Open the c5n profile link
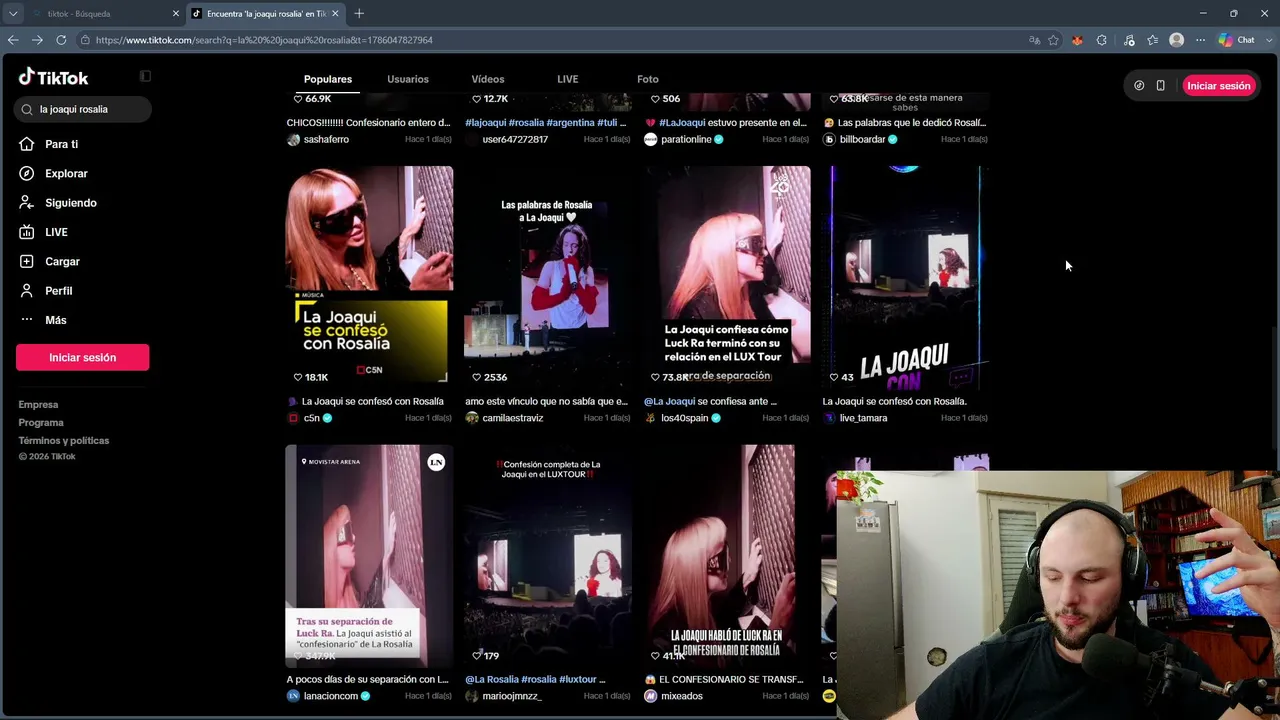Image resolution: width=1280 pixels, height=720 pixels. click(312, 418)
